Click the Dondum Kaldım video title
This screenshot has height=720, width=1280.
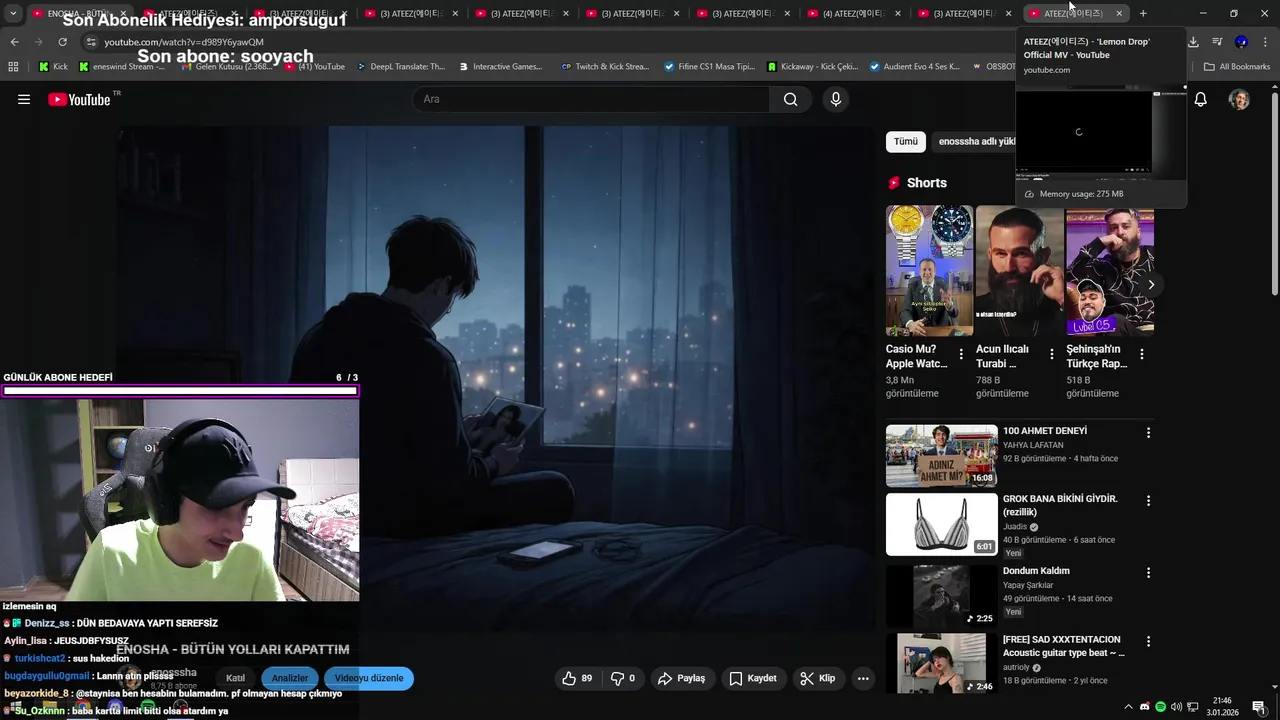tap(1036, 571)
